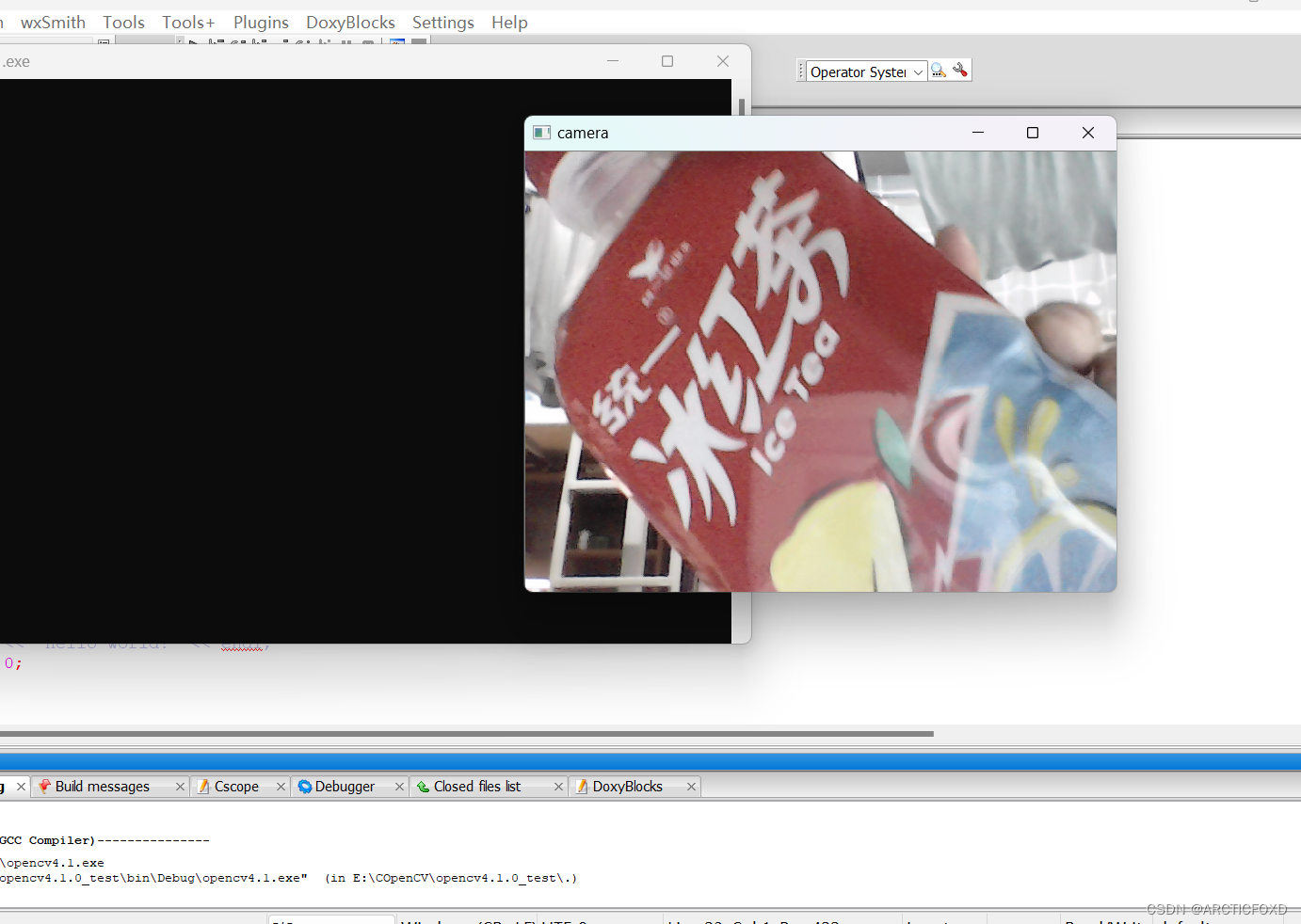The image size is (1301, 924).
Task: Click the editor's horizontal scrollbar
Action: [x=466, y=733]
